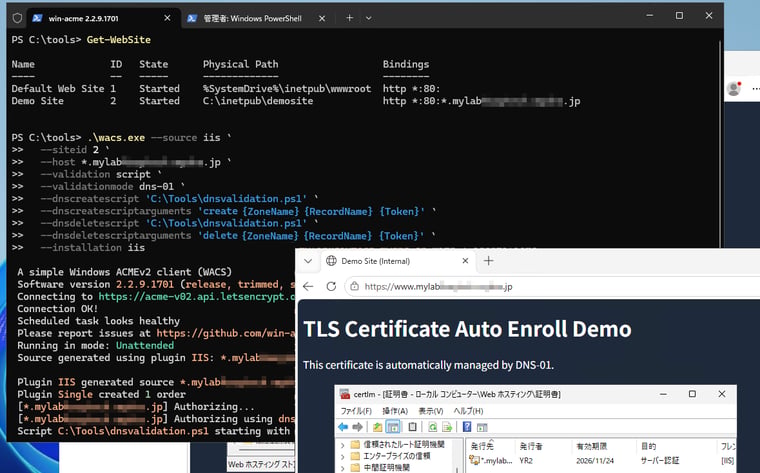Image resolution: width=760 pixels, height=473 pixels.
Task: Click the globe favicon on the Demo Site tab
Action: point(331,261)
